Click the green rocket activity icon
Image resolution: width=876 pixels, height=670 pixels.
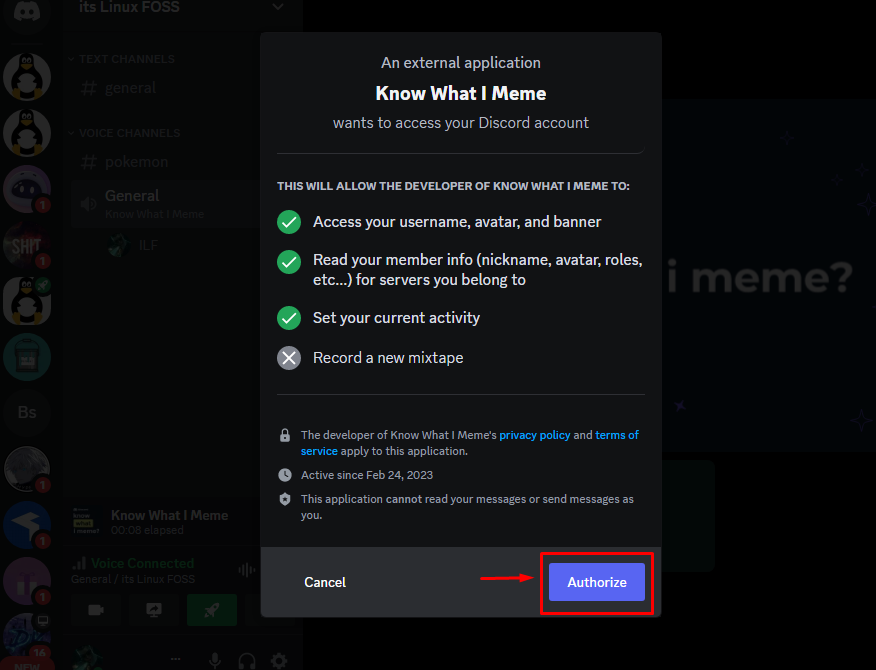212,610
